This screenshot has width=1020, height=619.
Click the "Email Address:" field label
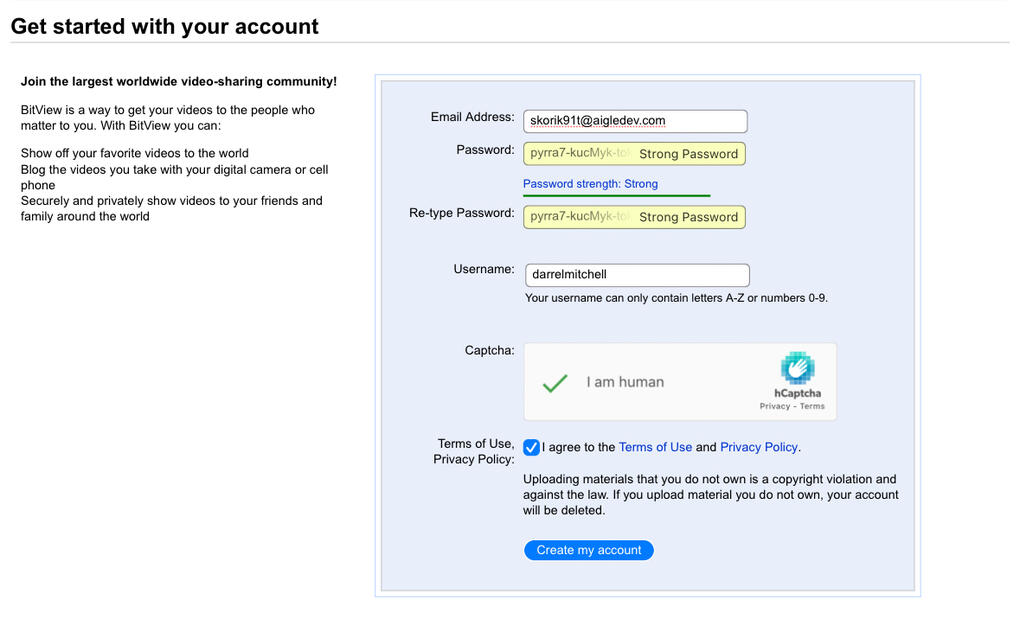click(472, 117)
